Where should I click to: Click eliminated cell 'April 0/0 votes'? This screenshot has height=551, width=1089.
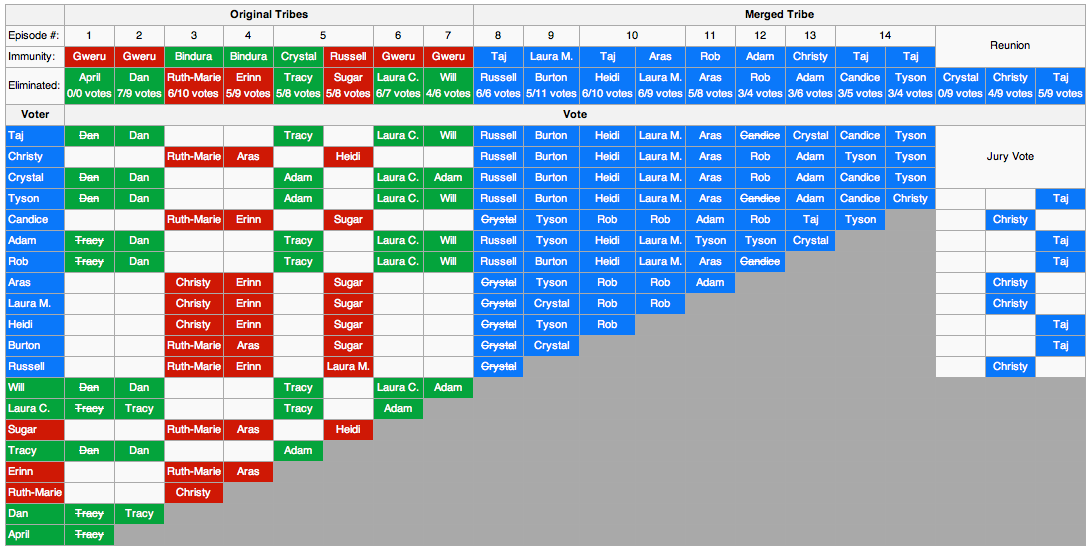[89, 85]
